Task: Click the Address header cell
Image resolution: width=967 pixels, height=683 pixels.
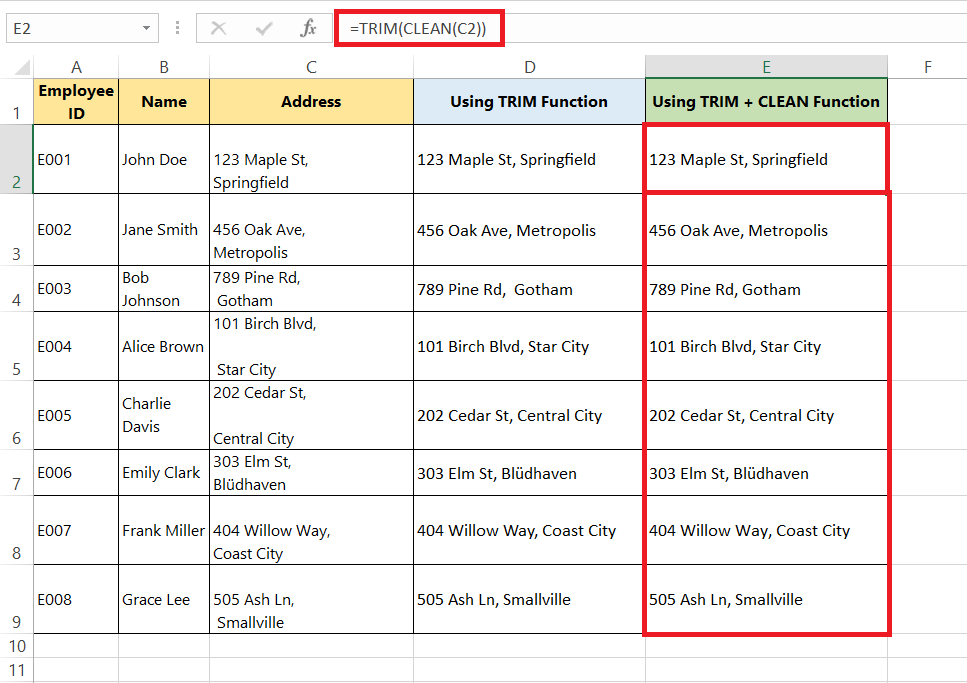Action: click(311, 102)
